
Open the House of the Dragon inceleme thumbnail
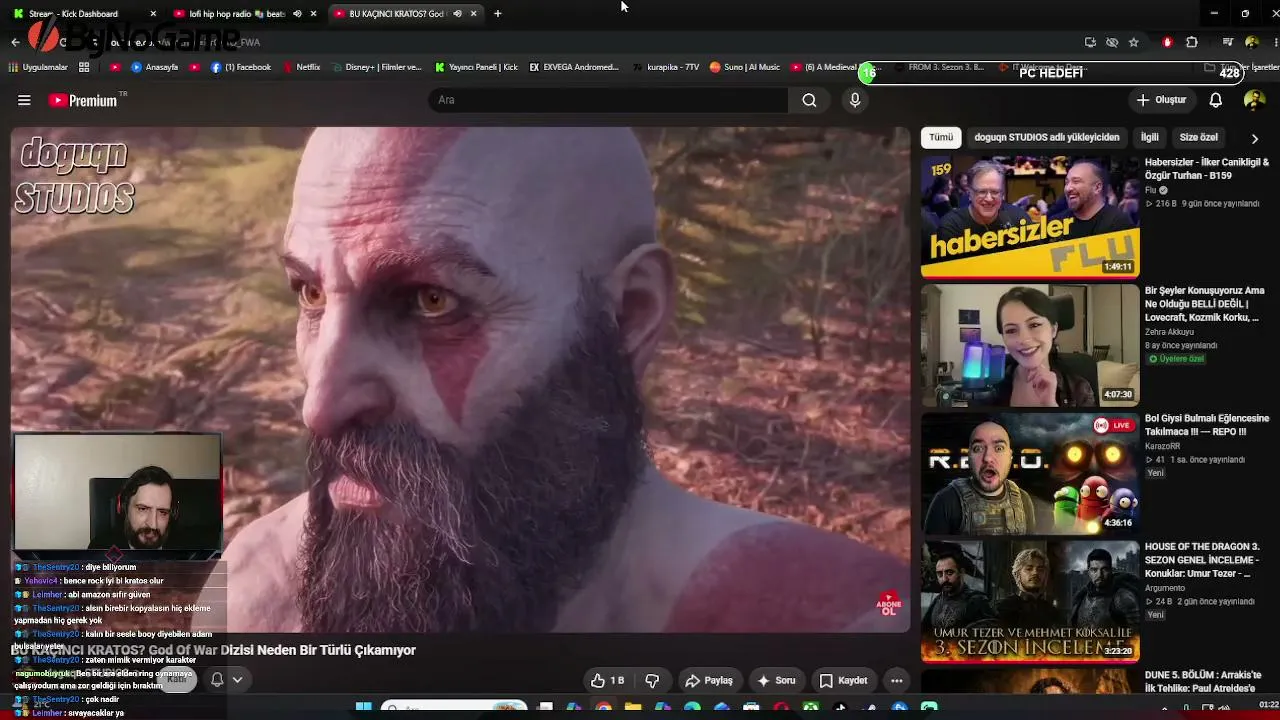point(1030,602)
